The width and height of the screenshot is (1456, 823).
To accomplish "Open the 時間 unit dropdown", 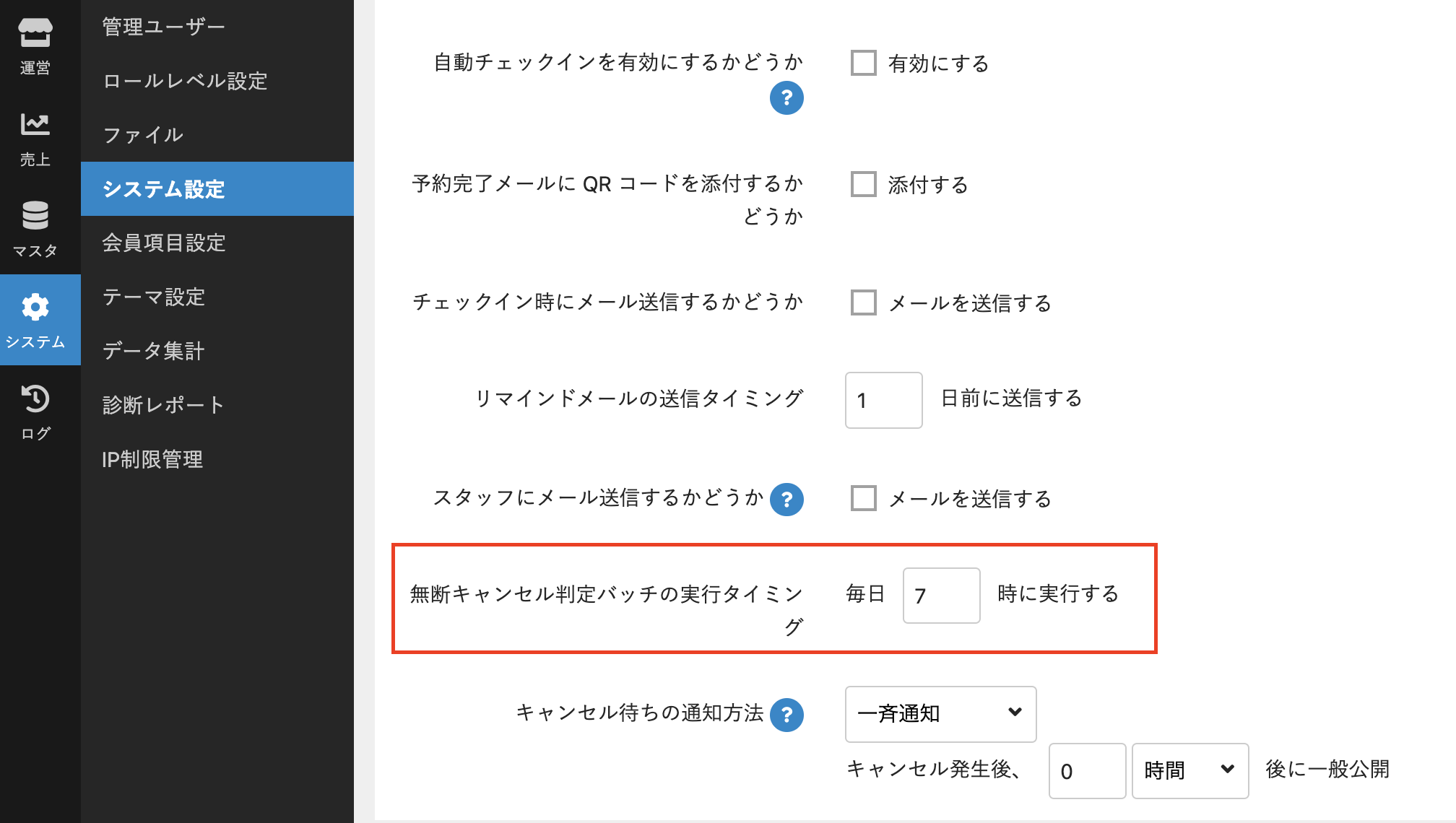I will 1189,770.
